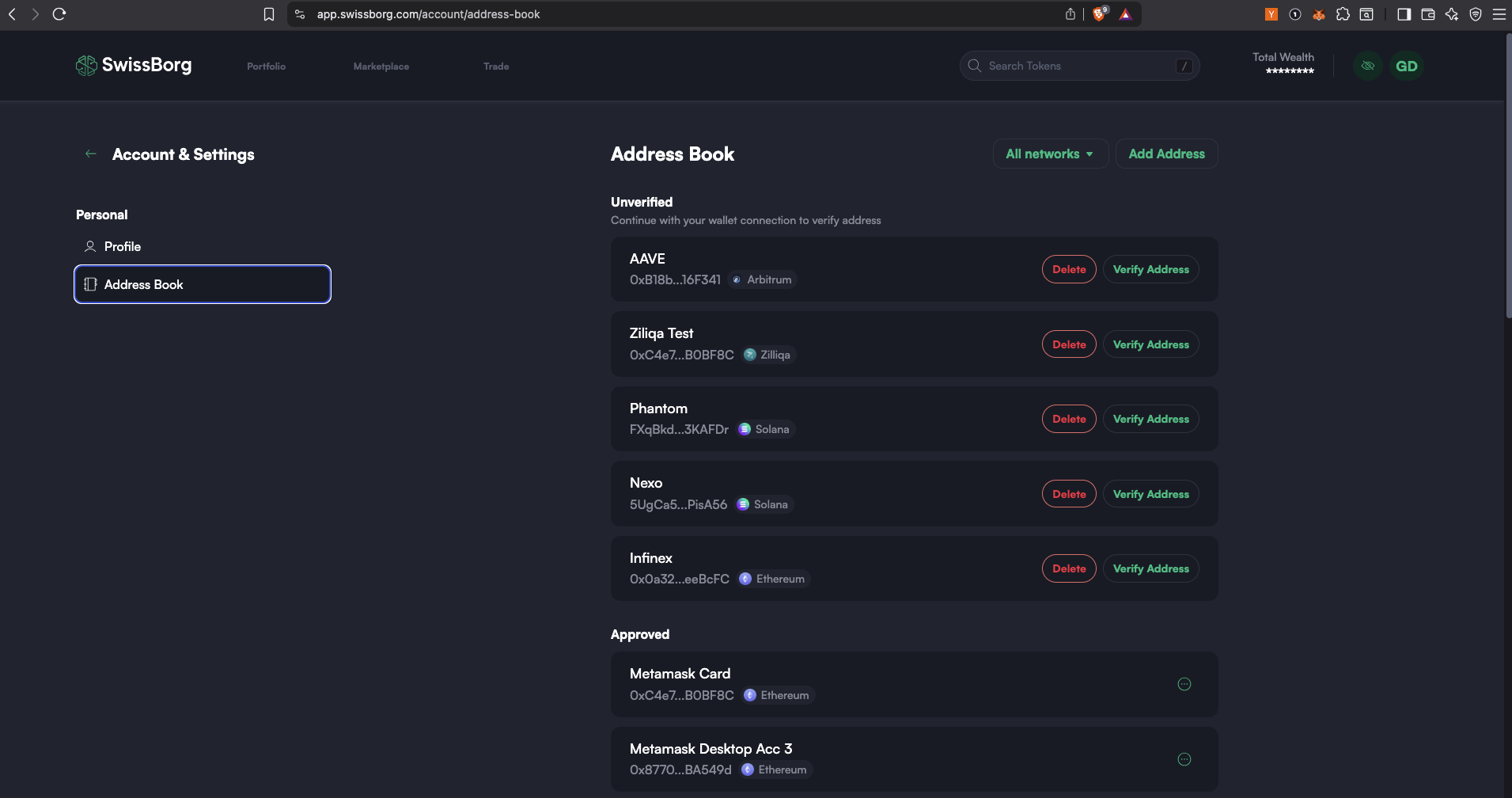Open the GD account avatar
The width and height of the screenshot is (1512, 798).
pos(1407,66)
